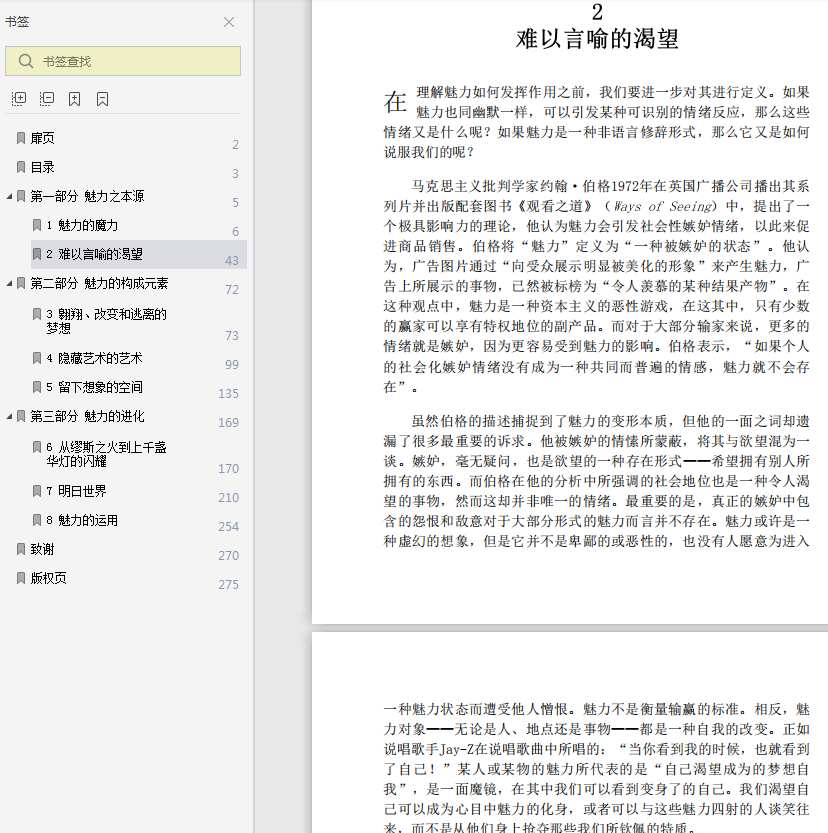Go to 第三部分 魅力的进化 bookmark

[87, 416]
